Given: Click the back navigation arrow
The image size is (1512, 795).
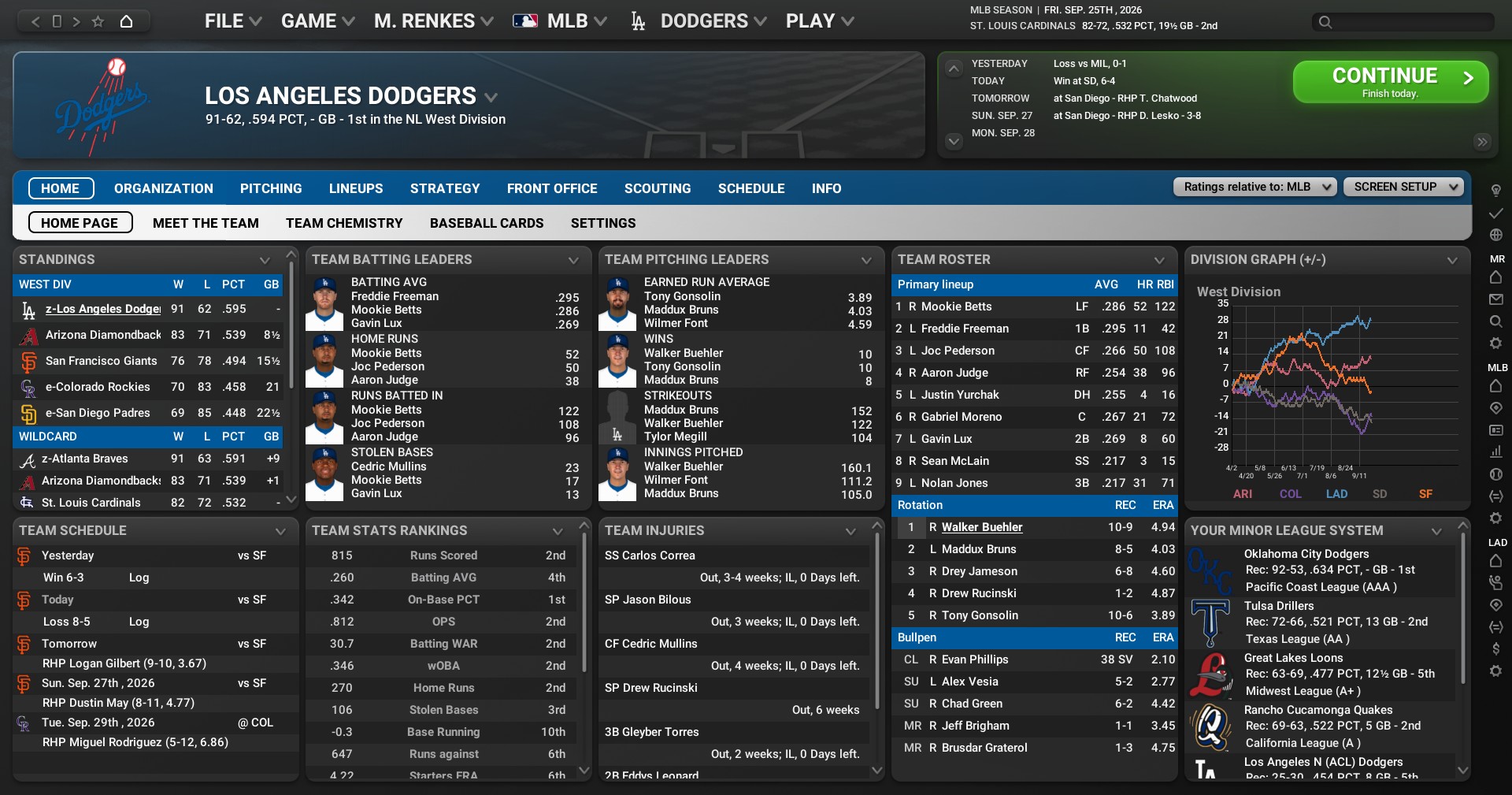Looking at the screenshot, I should (x=35, y=21).
